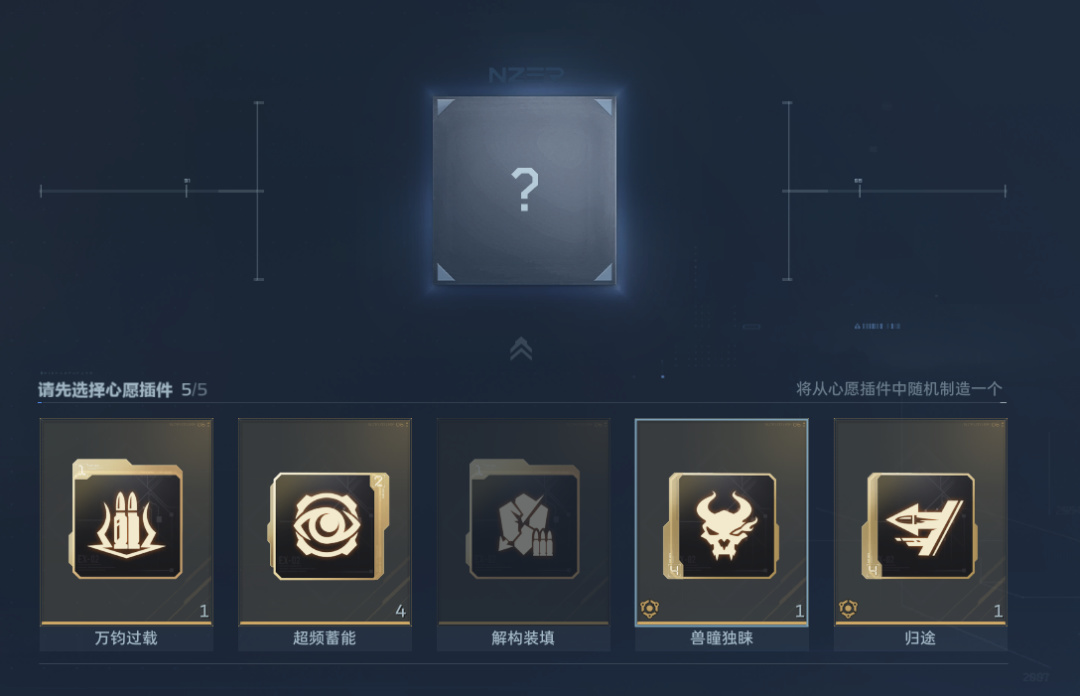Click the 5/5 wish plugin counter
This screenshot has height=696, width=1080.
[194, 390]
